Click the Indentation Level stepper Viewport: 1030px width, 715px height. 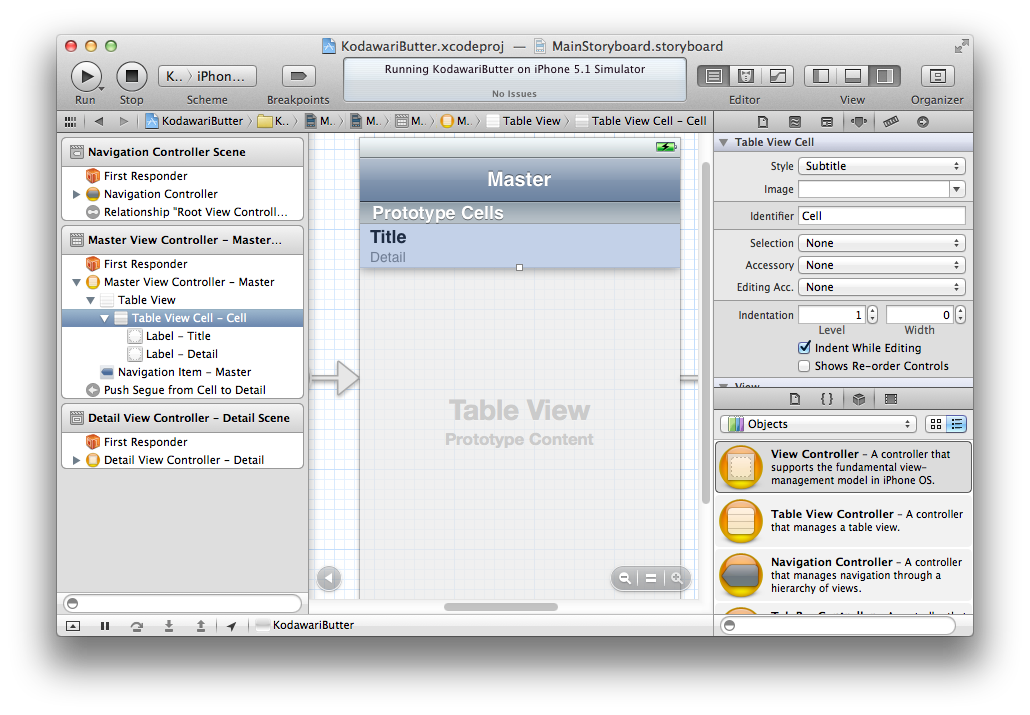(x=872, y=315)
